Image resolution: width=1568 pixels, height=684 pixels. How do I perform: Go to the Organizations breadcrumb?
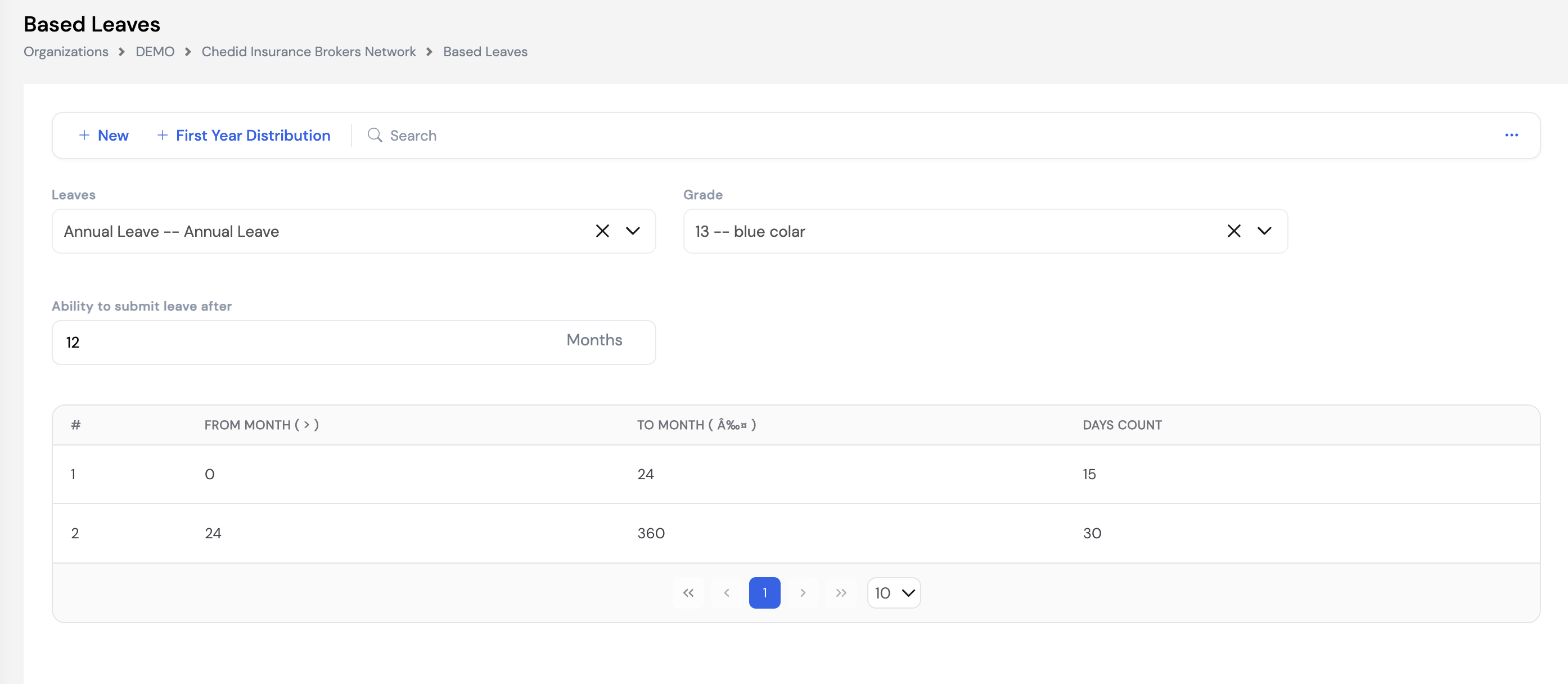point(66,52)
